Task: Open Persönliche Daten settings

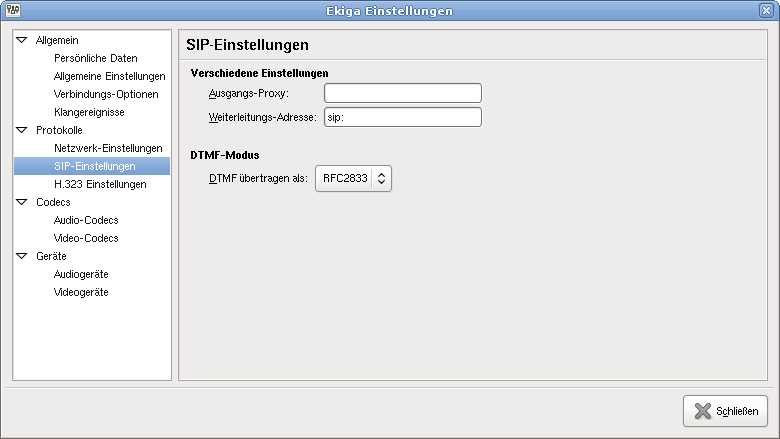Action: click(x=95, y=58)
